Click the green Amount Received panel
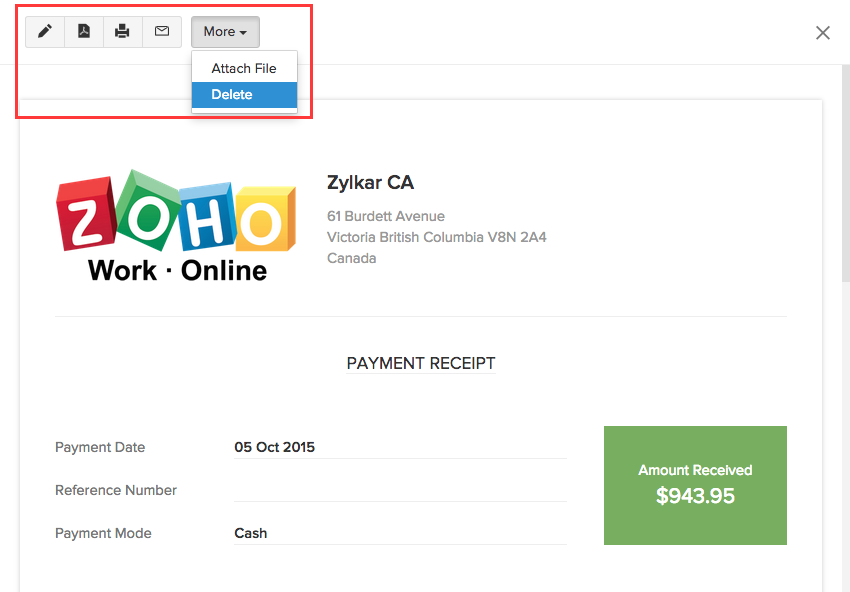 click(695, 485)
